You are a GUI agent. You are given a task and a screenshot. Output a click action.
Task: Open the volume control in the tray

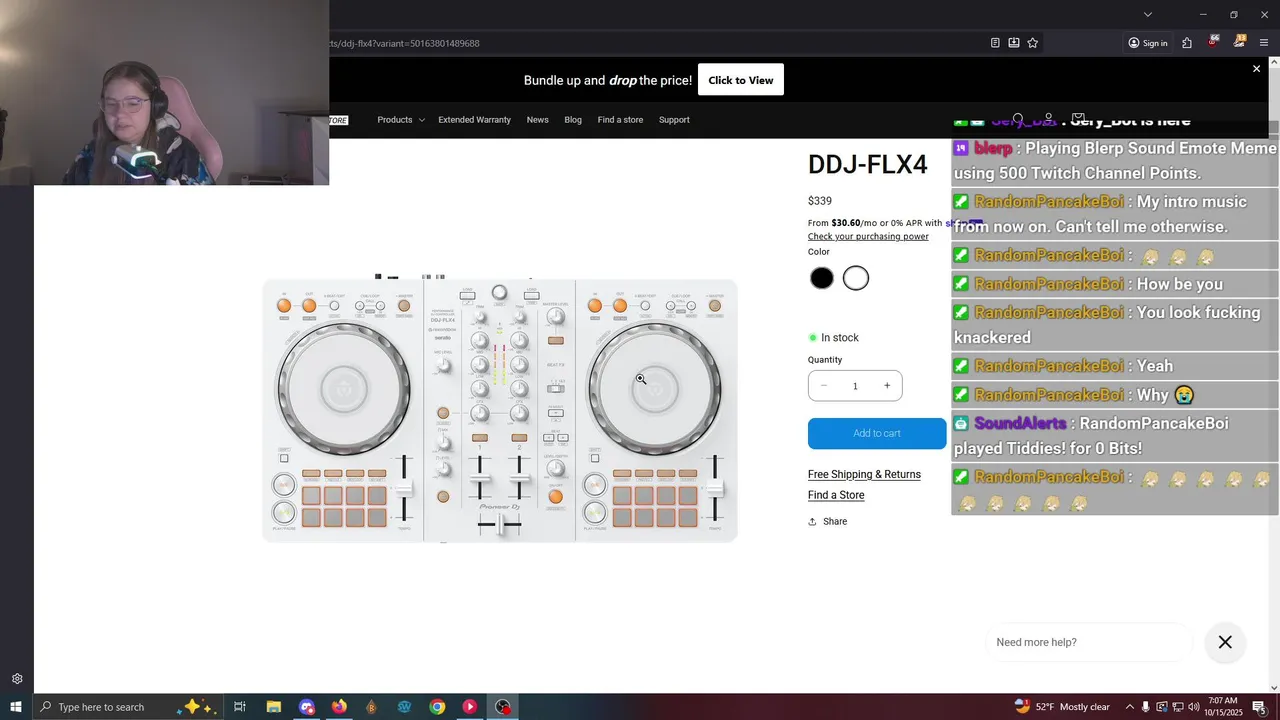tap(1193, 707)
